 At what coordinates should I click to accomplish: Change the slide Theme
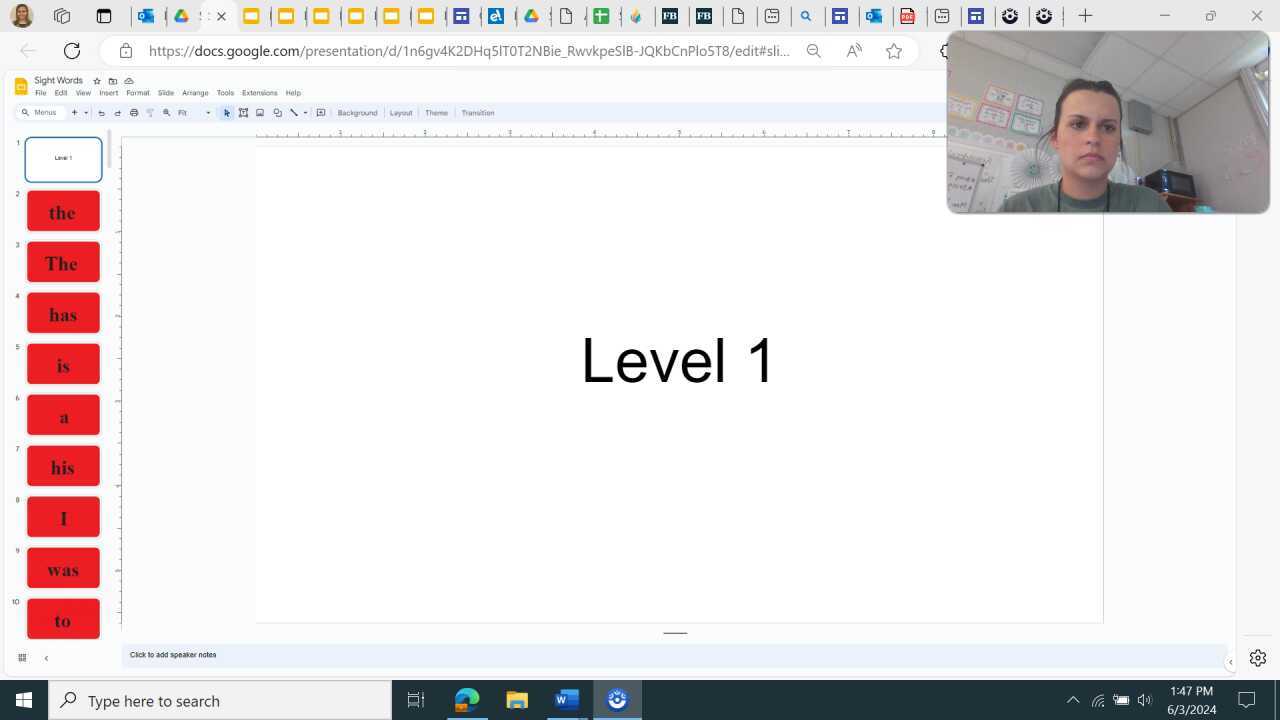coord(436,112)
